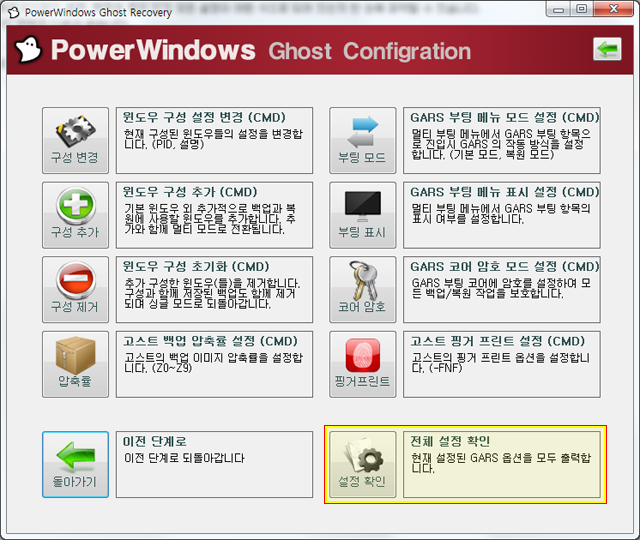Screen dimensions: 640x540
Task: Click the 구성 추가 green plus button
Action: click(x=76, y=215)
